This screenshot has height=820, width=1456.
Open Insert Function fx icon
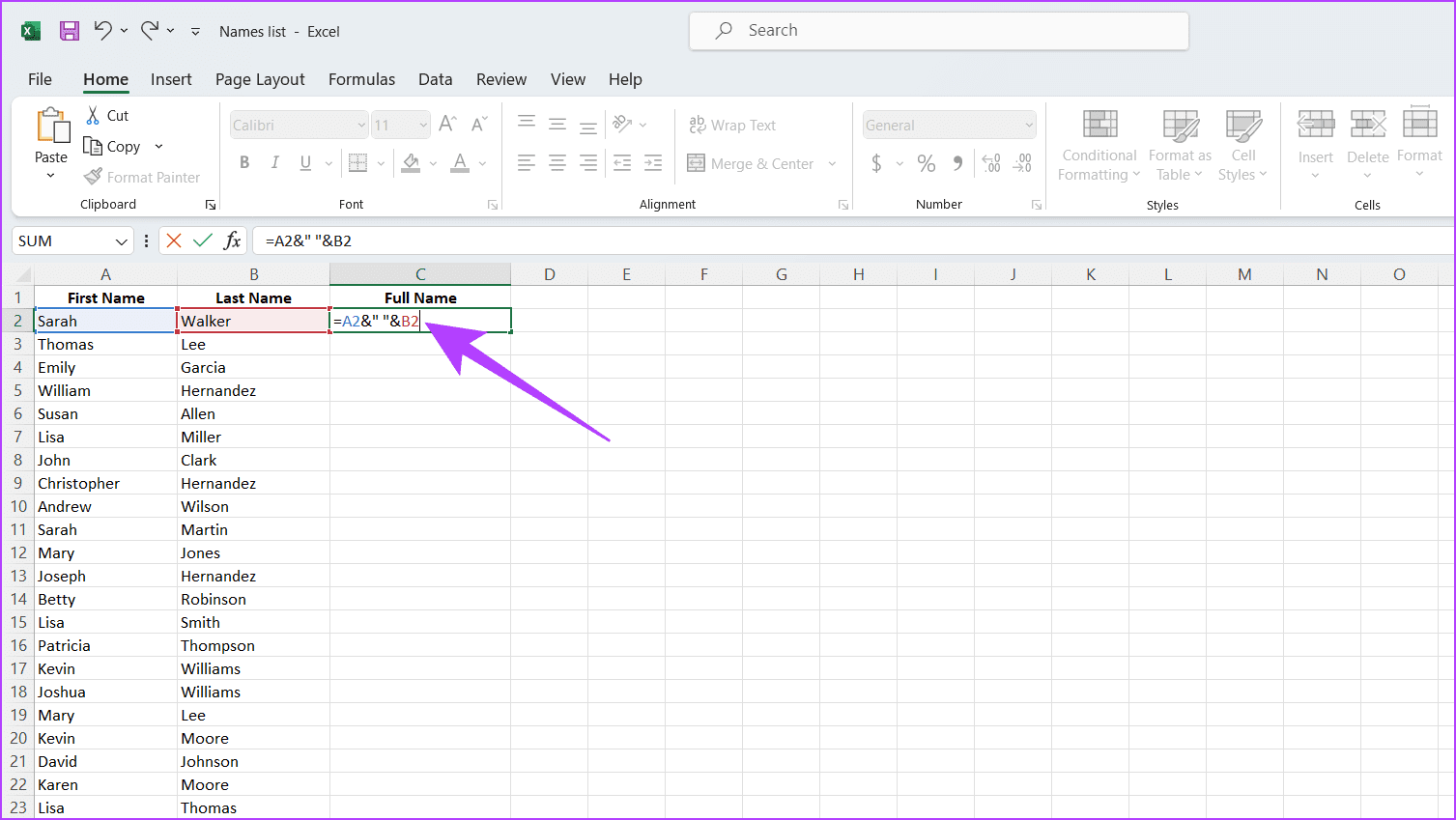232,240
